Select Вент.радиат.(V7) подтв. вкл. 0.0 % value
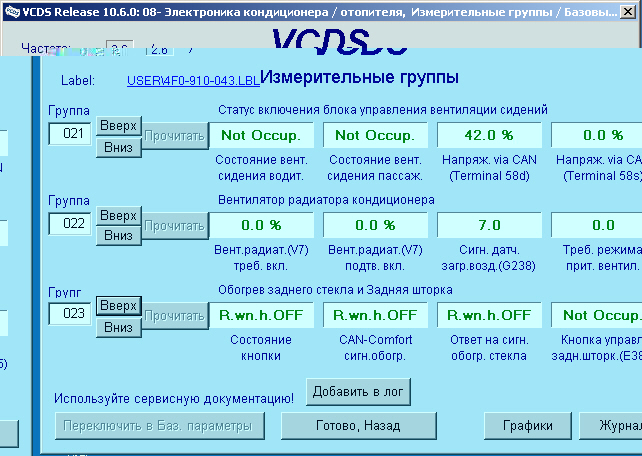642x456 pixels. [x=375, y=225]
